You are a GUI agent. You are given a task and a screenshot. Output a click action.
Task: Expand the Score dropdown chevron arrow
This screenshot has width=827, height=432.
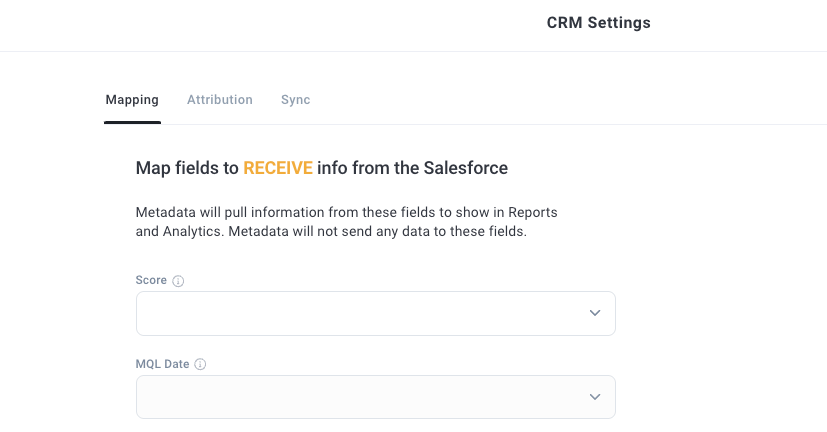coord(595,313)
